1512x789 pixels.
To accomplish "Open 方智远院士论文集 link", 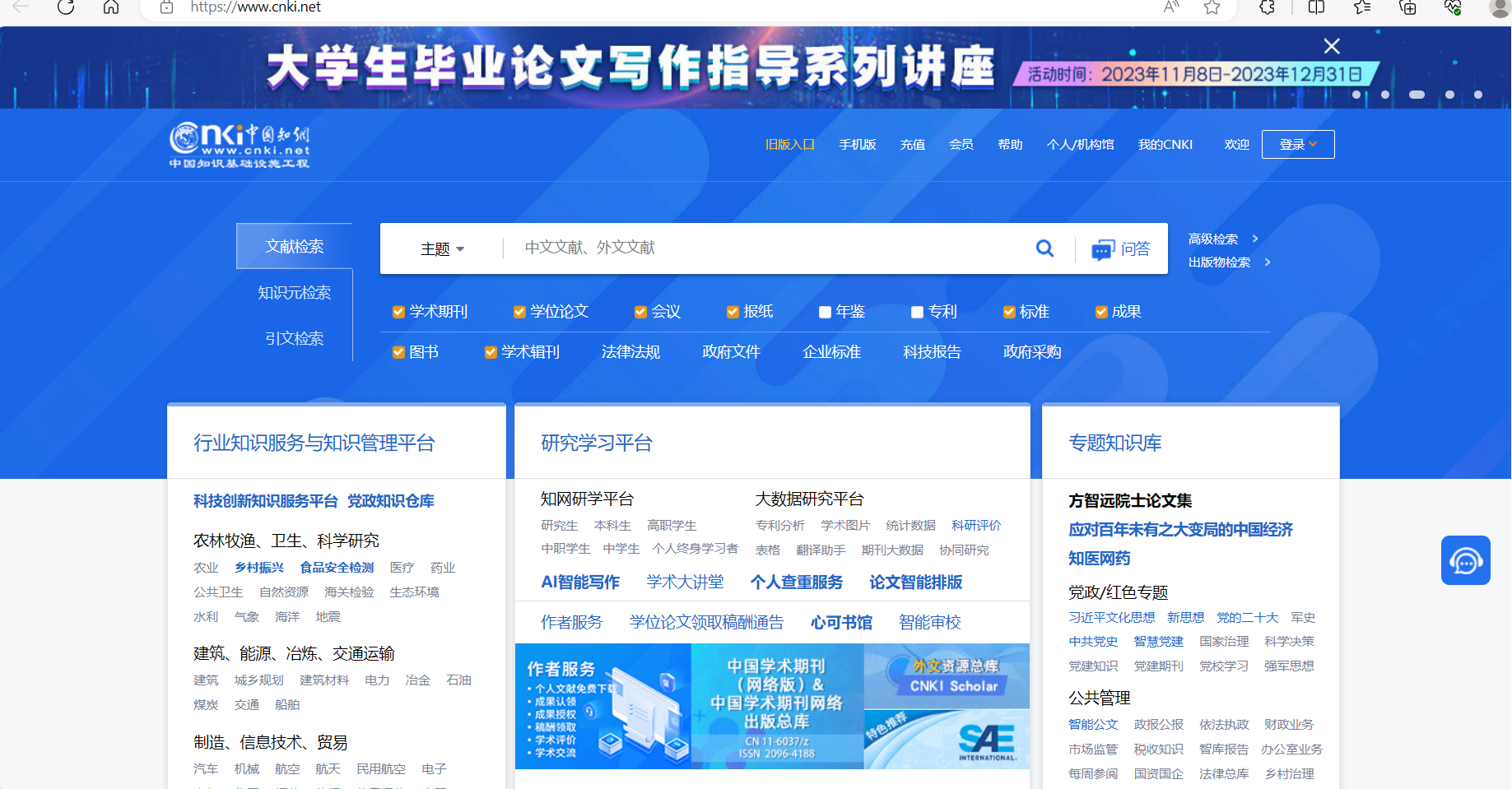I will pos(1129,501).
